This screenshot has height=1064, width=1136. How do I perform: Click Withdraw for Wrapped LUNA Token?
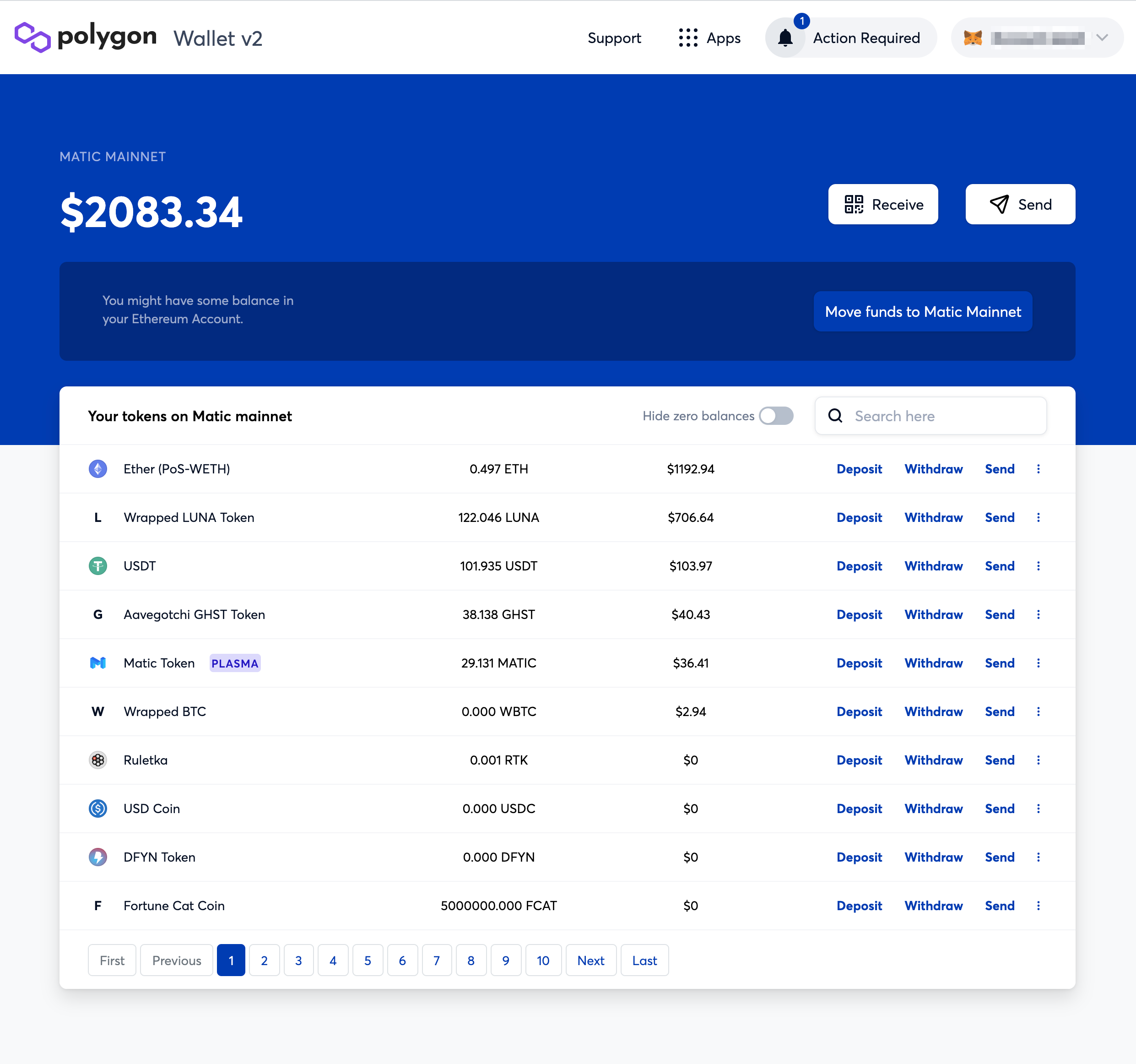pyautogui.click(x=933, y=517)
